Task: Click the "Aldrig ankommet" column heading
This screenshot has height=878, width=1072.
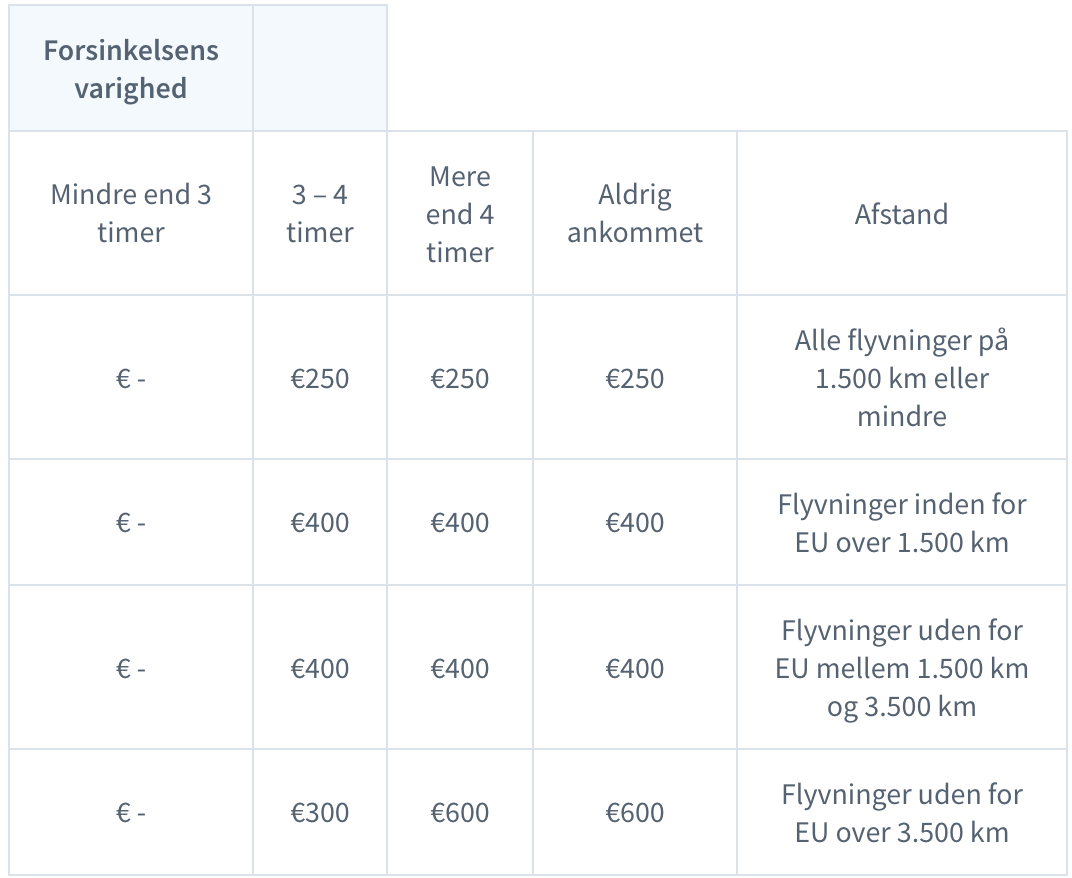Action: 635,213
